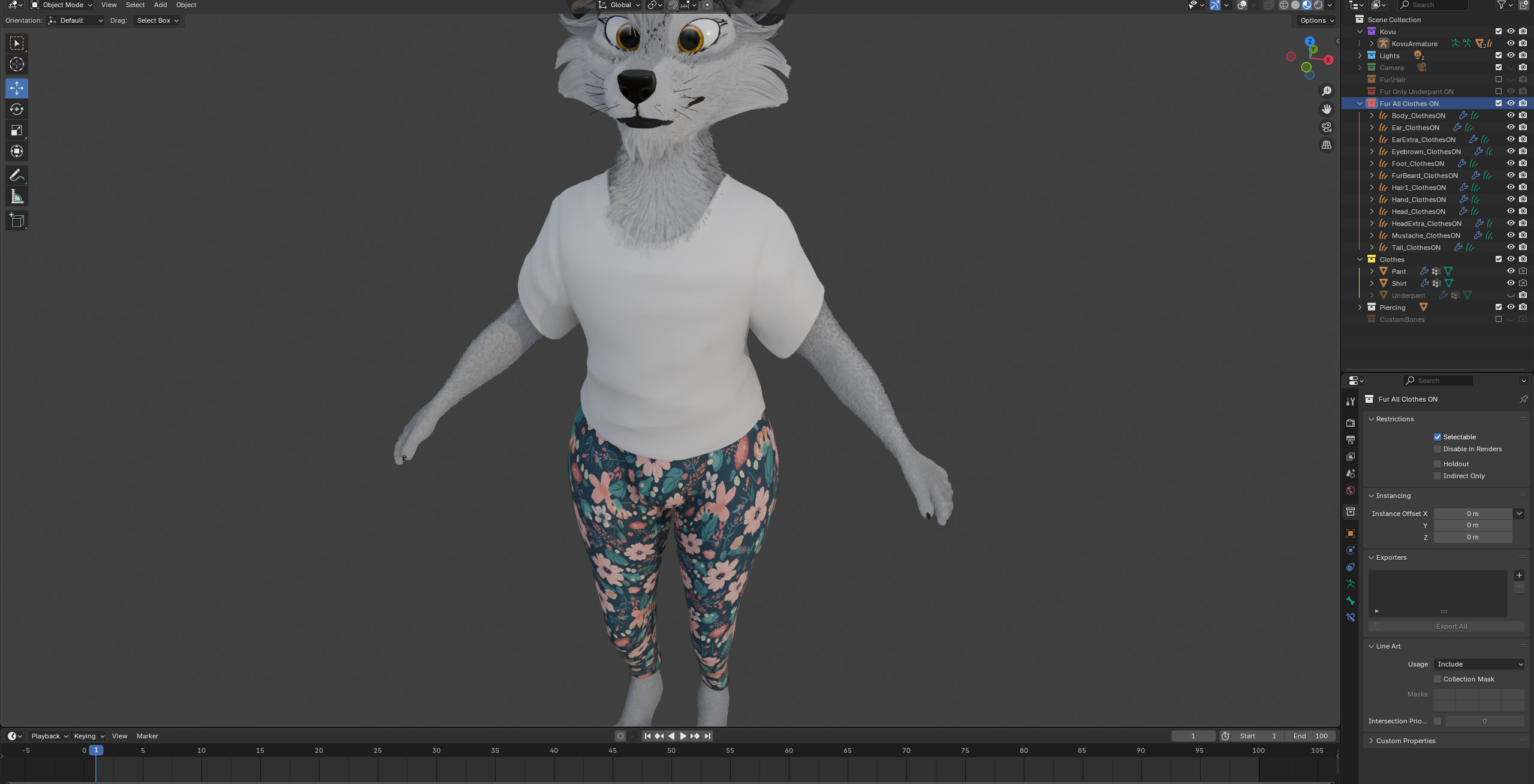1534x784 pixels.
Task: Open the timeline Marker menu
Action: [147, 736]
